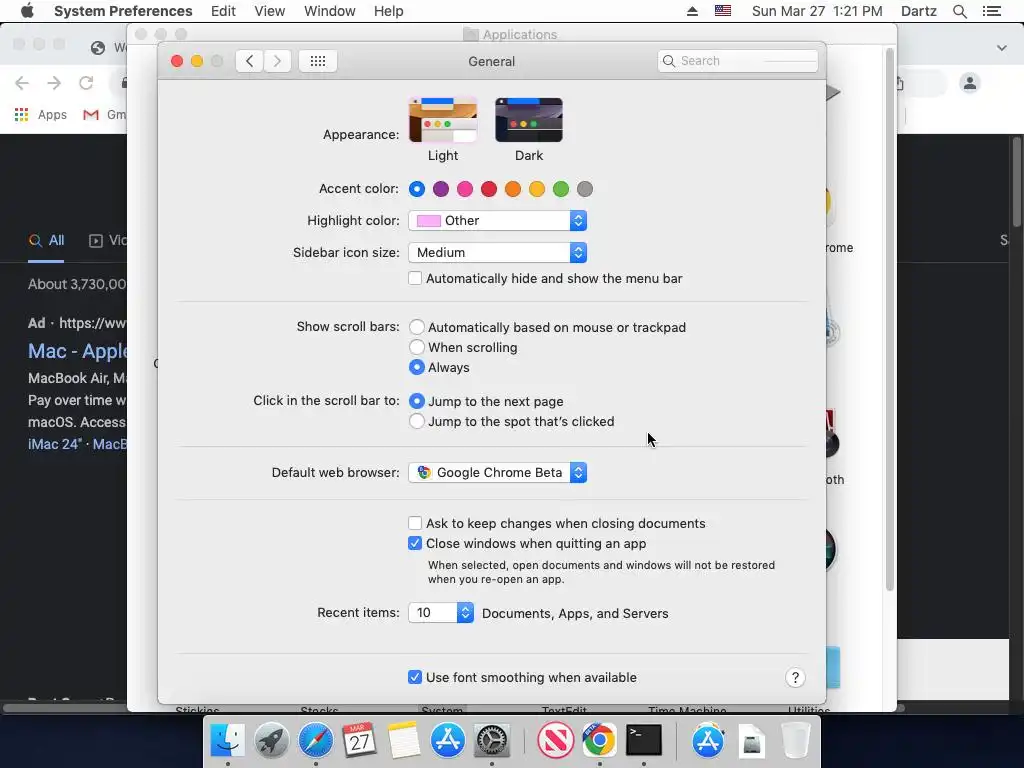Click the Dartz user name in menu bar
Viewport: 1024px width, 768px height.
pos(919,11)
